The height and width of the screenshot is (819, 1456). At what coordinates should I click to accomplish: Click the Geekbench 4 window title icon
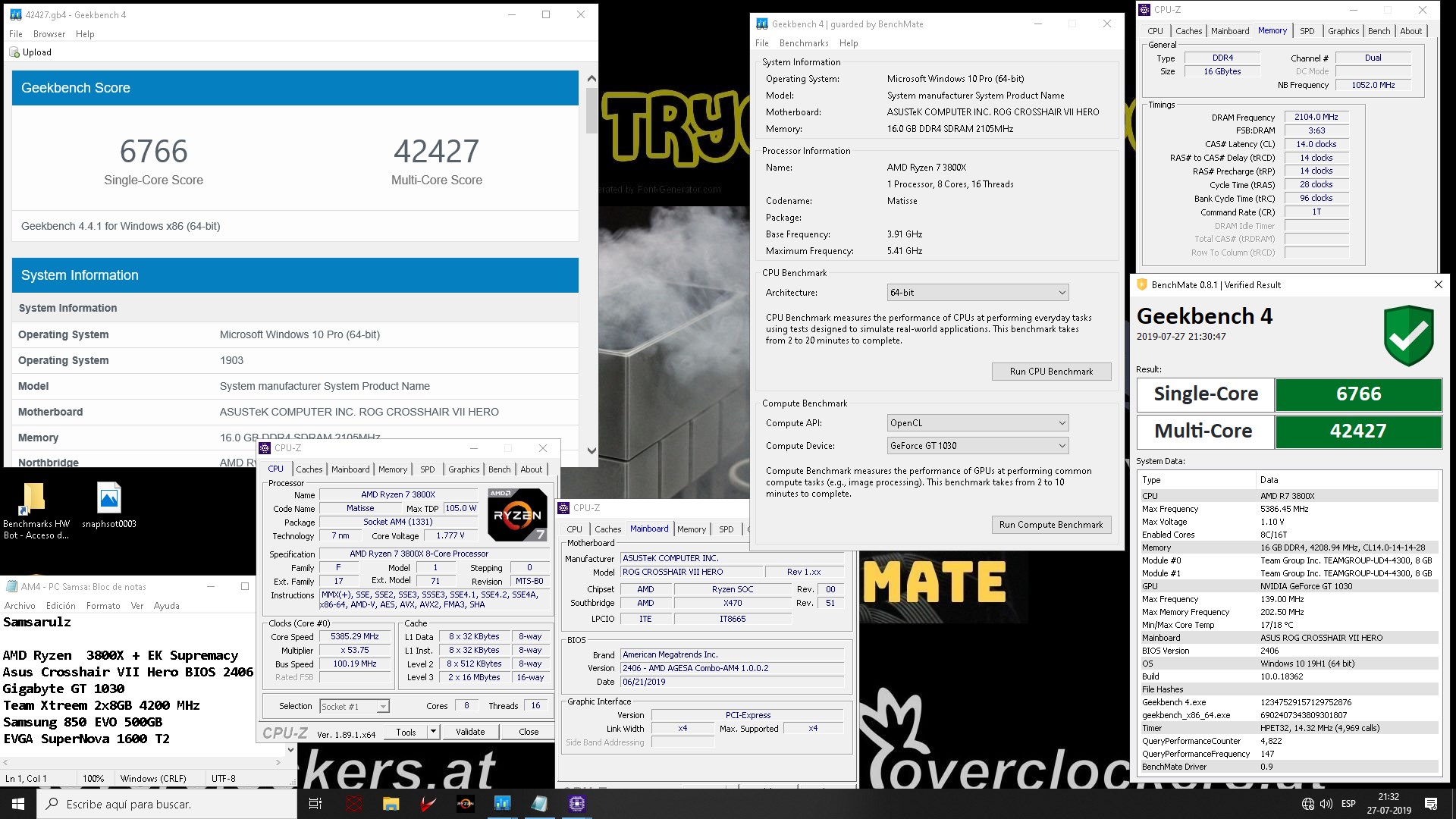point(15,14)
